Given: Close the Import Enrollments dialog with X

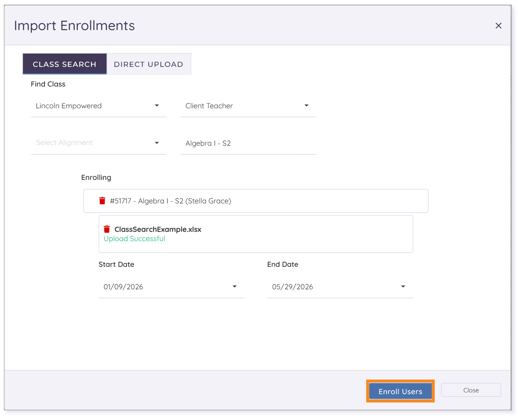Looking at the screenshot, I should [x=498, y=26].
